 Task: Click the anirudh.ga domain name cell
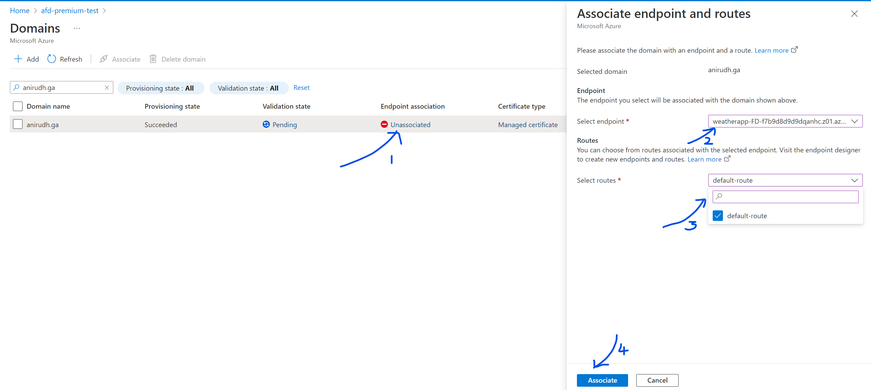pyautogui.click(x=43, y=125)
